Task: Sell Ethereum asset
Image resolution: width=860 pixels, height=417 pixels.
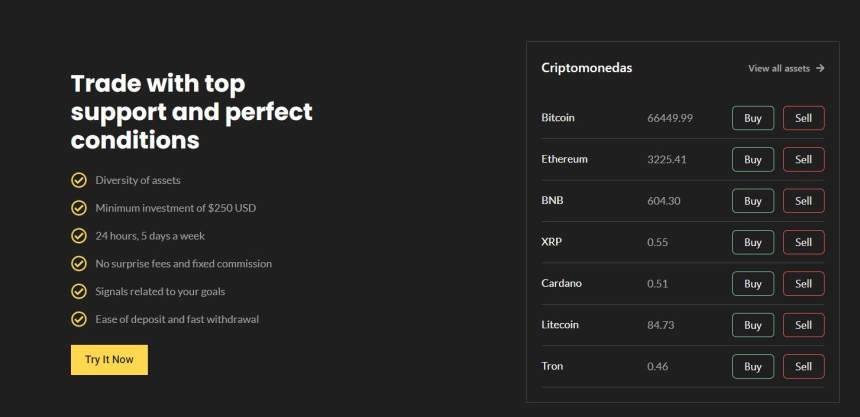Action: [803, 159]
